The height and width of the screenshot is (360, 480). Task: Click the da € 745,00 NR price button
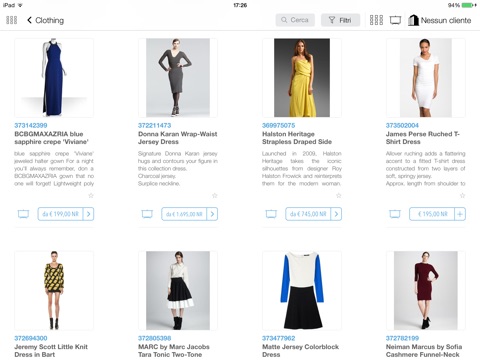(x=308, y=214)
